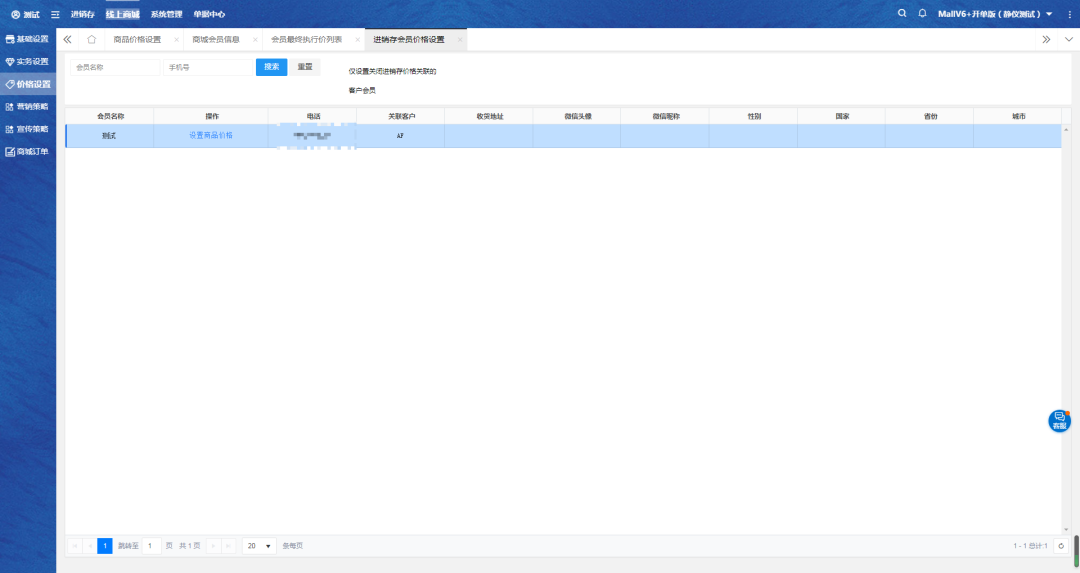
Task: Open the 系统管理 top menu
Action: (x=166, y=15)
